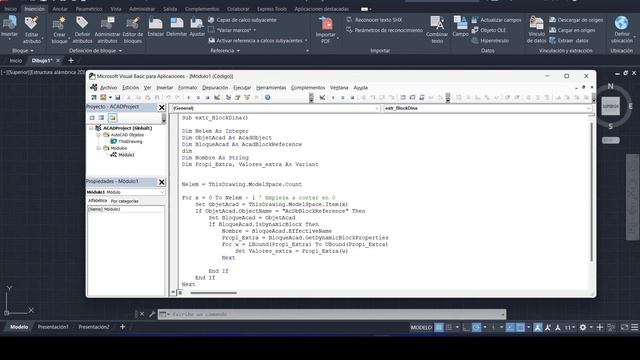The height and width of the screenshot is (360, 640).
Task: Select Por categorías properties tab
Action: 124,201
